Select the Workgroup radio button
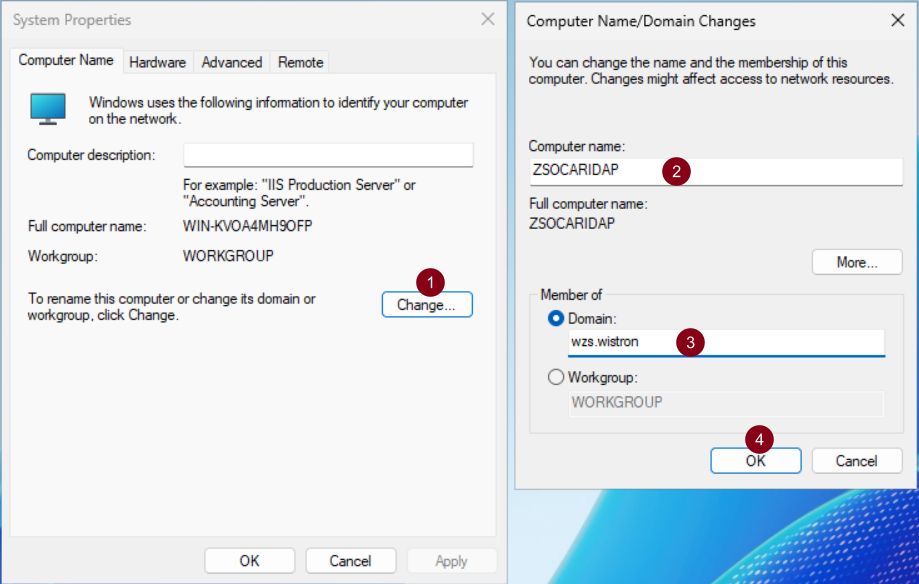The image size is (919, 584). click(x=556, y=378)
